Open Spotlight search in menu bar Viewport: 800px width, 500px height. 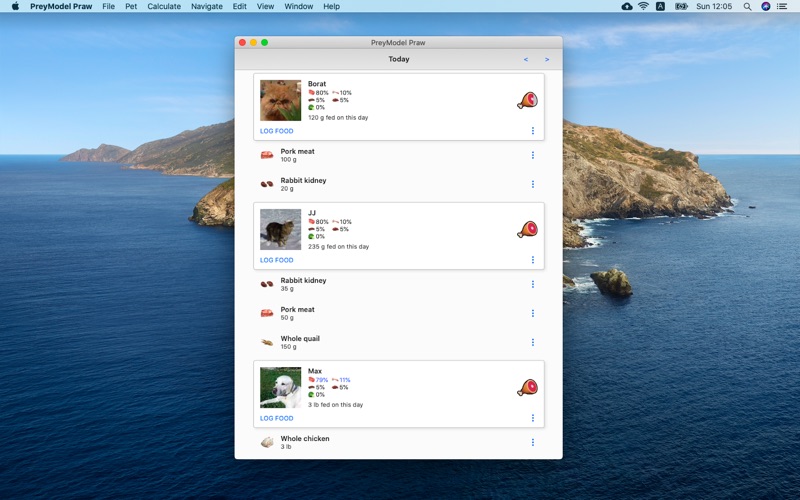click(x=747, y=7)
